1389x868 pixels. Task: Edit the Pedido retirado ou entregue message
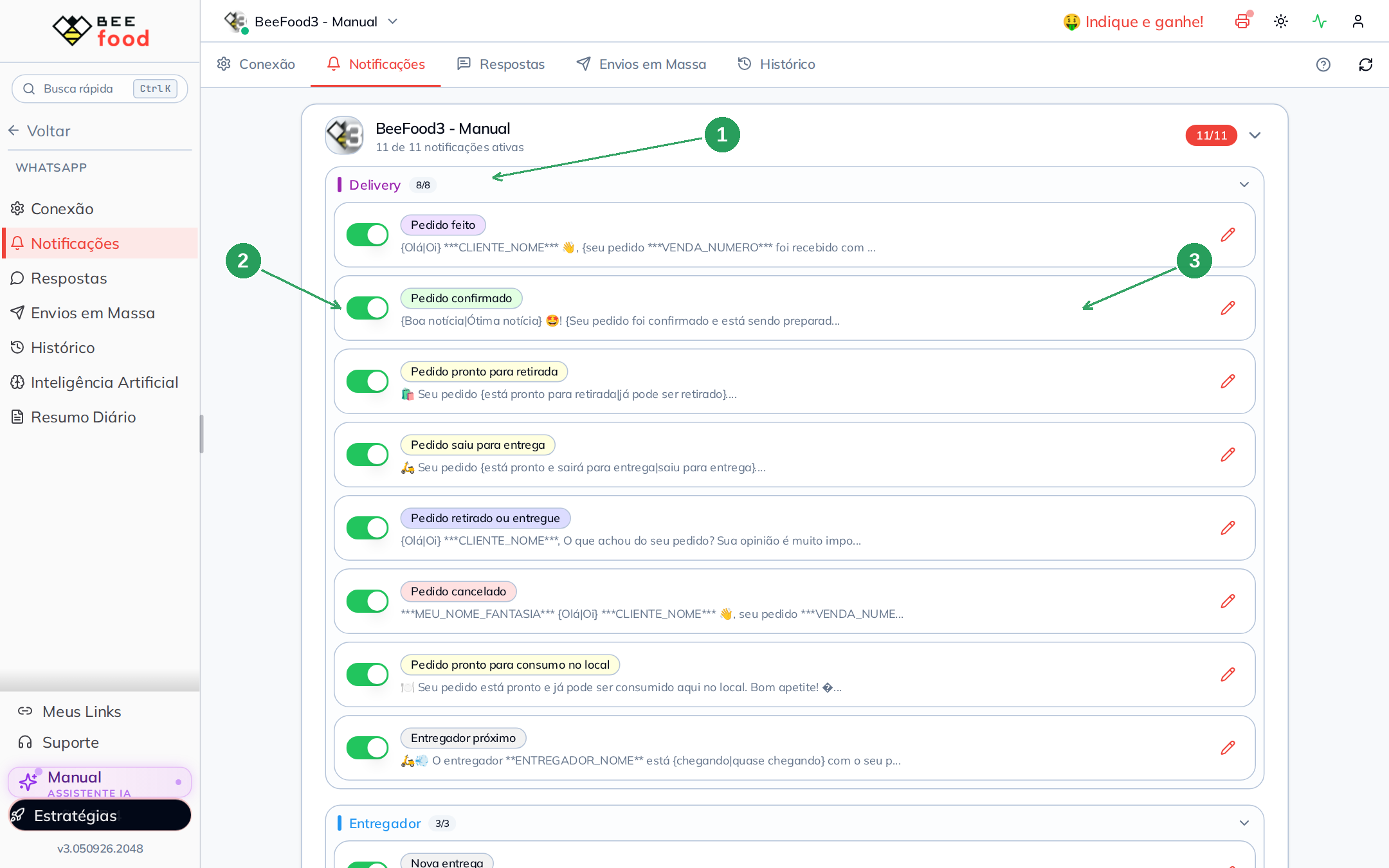click(x=1228, y=528)
